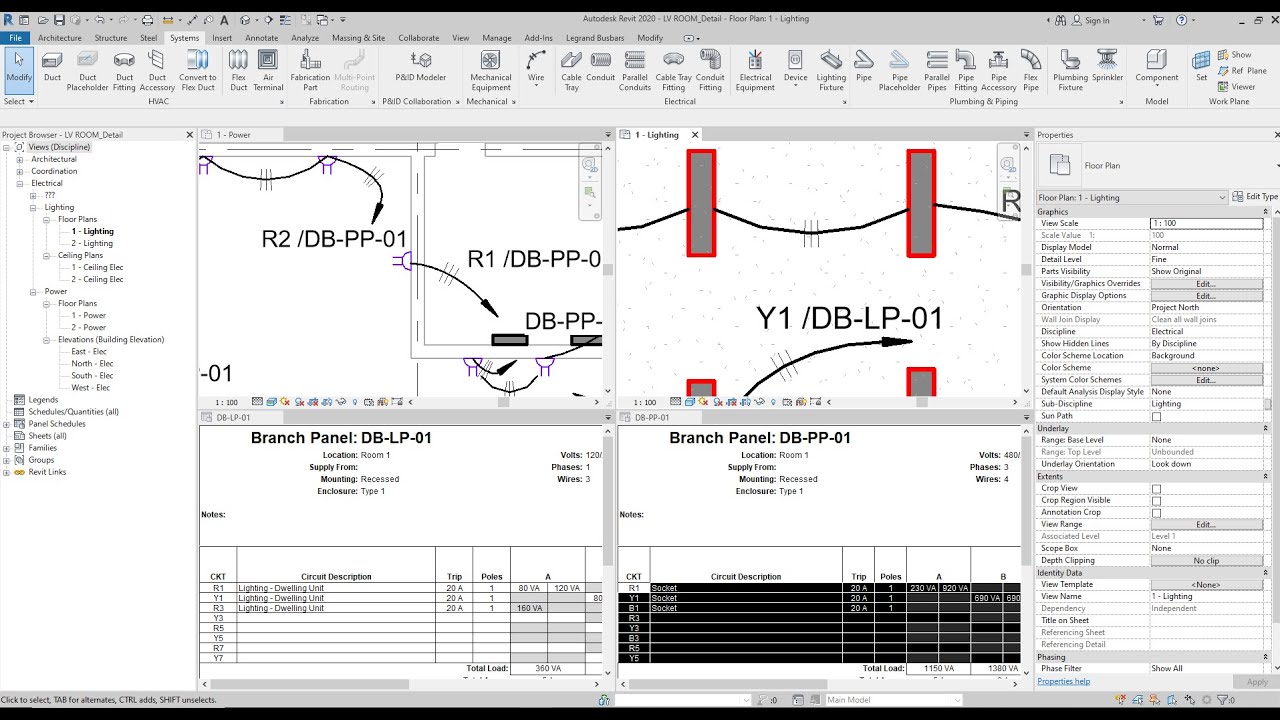The height and width of the screenshot is (720, 1280).
Task: Open the Legrand Busbars tab
Action: click(x=597, y=38)
